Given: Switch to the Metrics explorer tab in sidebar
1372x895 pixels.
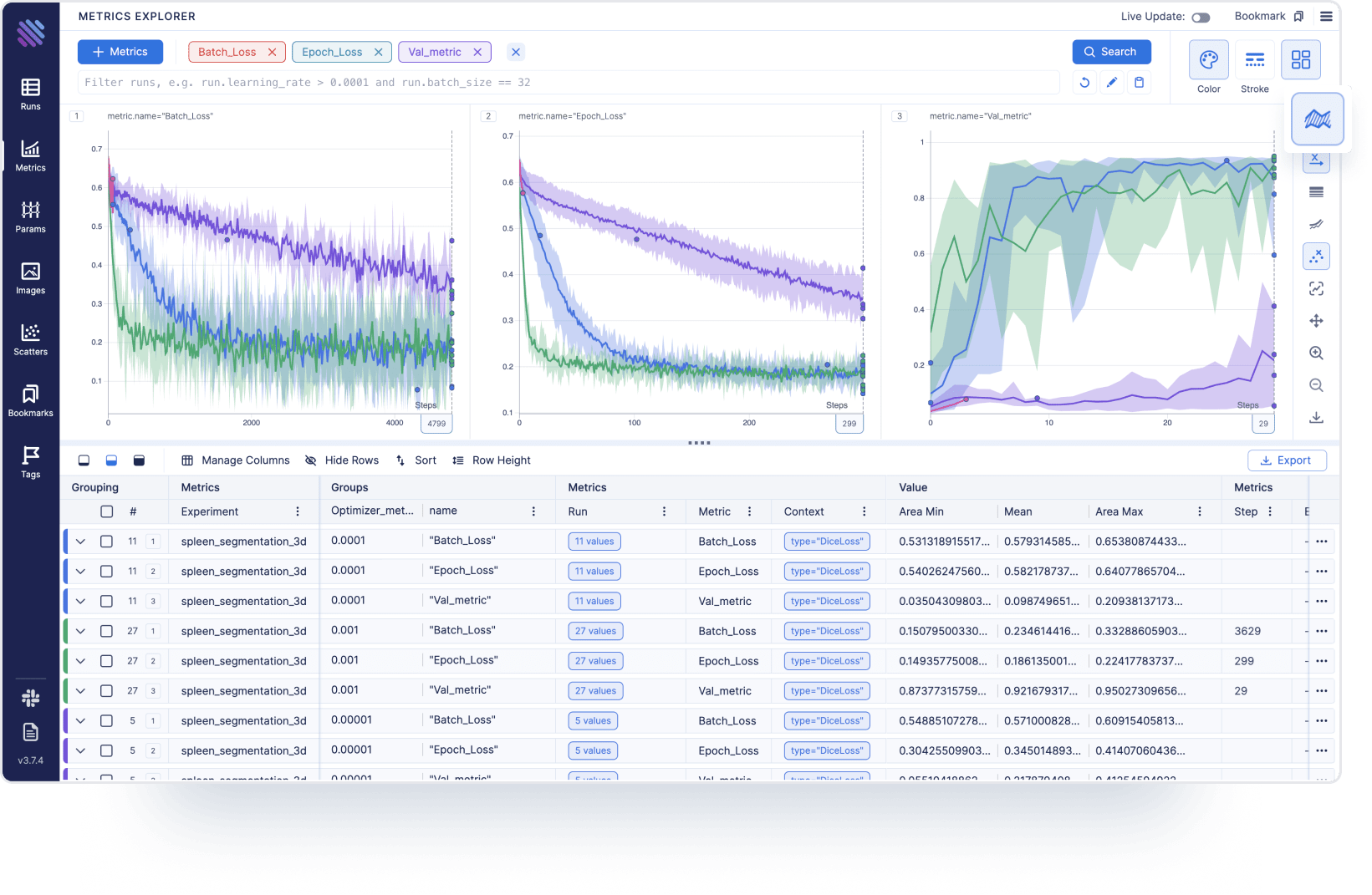Looking at the screenshot, I should 30,155.
